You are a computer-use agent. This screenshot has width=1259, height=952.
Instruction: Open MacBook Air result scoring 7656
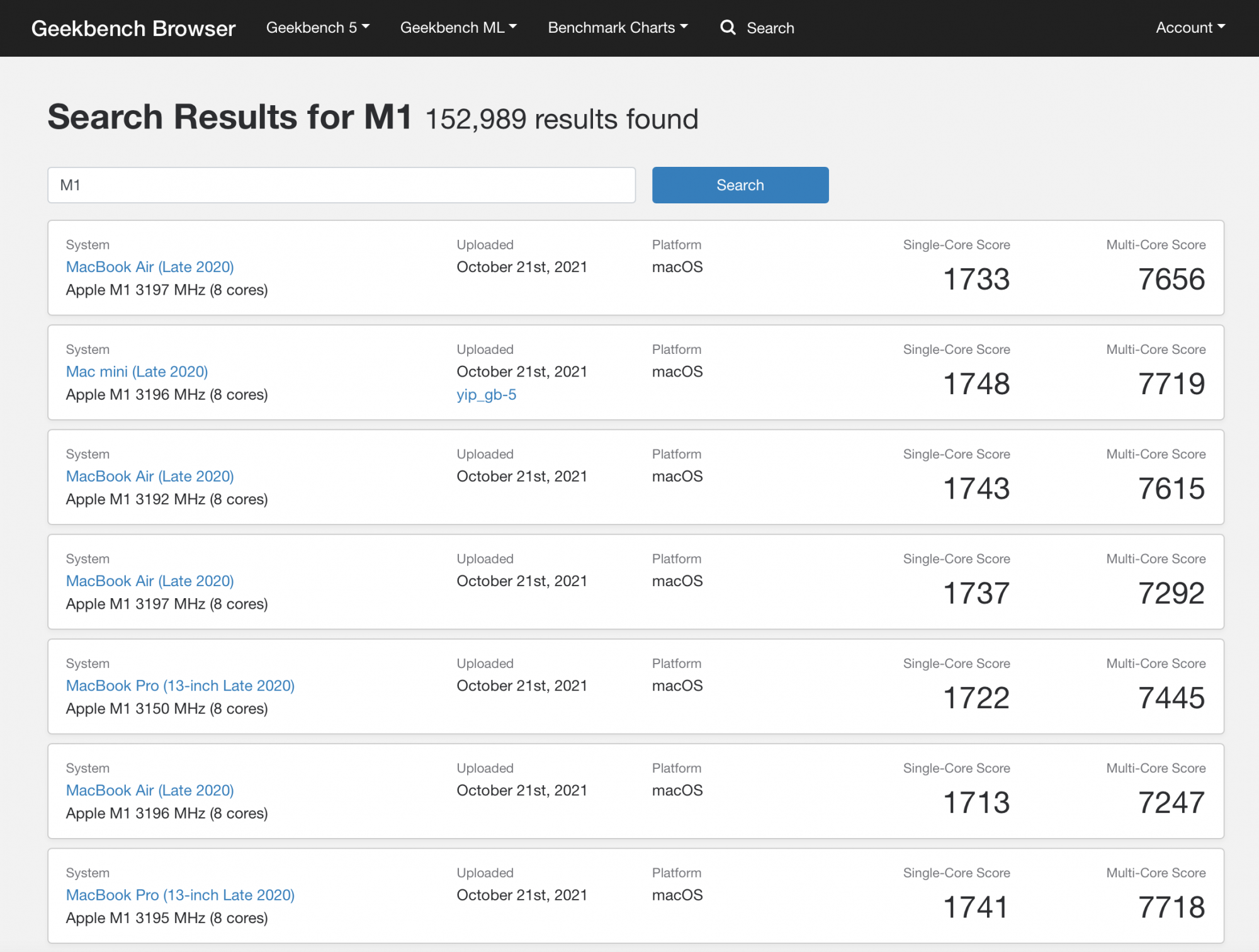pyautogui.click(x=150, y=267)
